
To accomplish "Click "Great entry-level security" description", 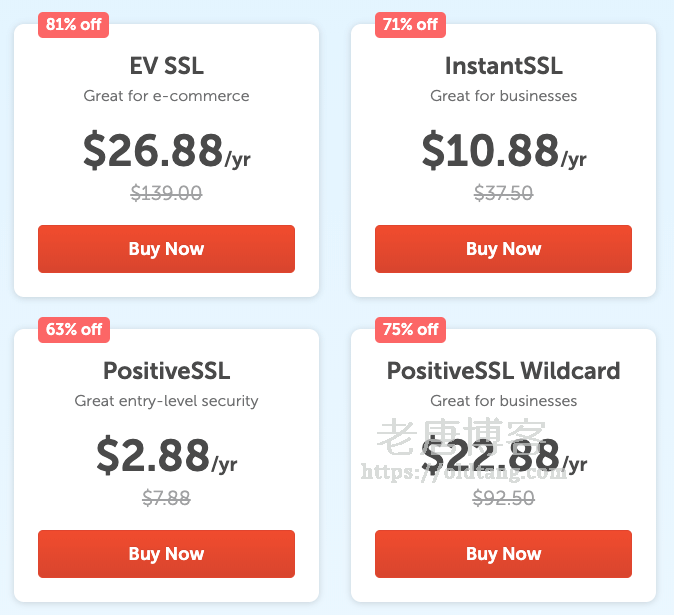I will [166, 401].
